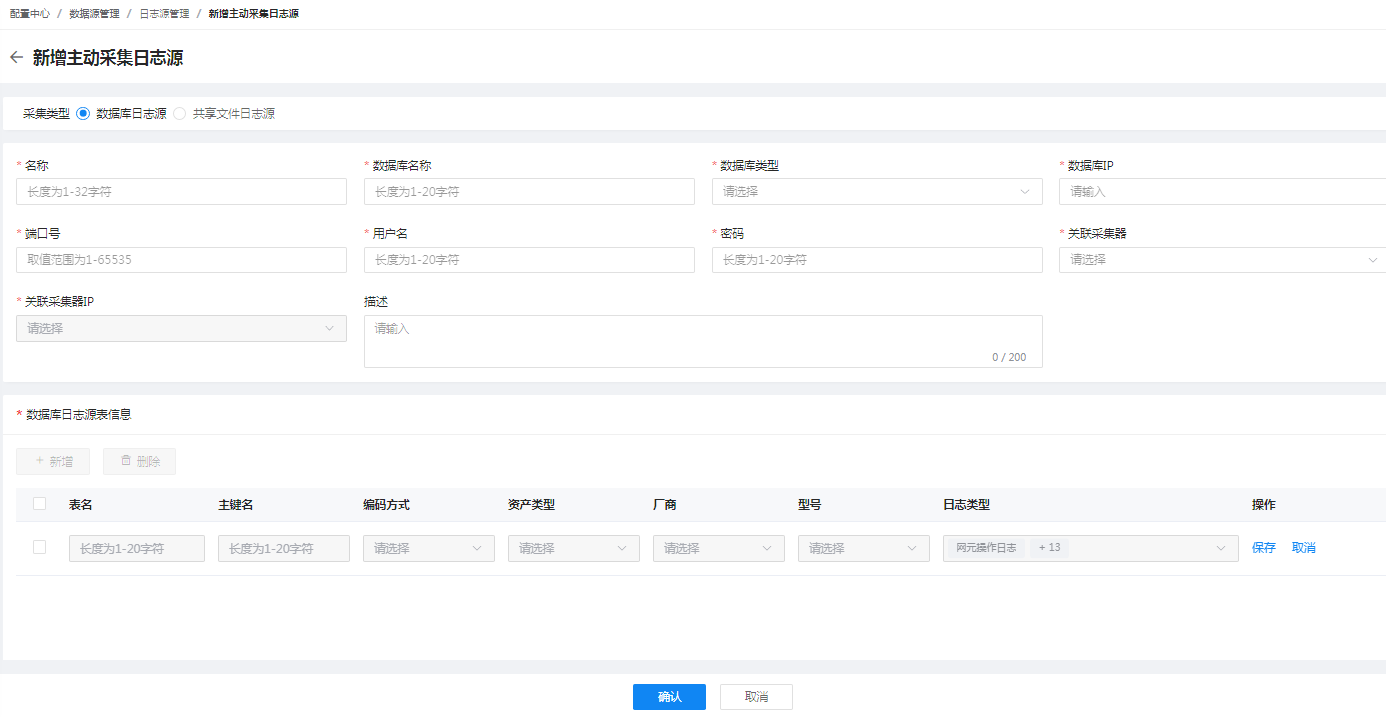Click 取消 link in the table row
This screenshot has width=1386, height=717.
tap(1304, 548)
